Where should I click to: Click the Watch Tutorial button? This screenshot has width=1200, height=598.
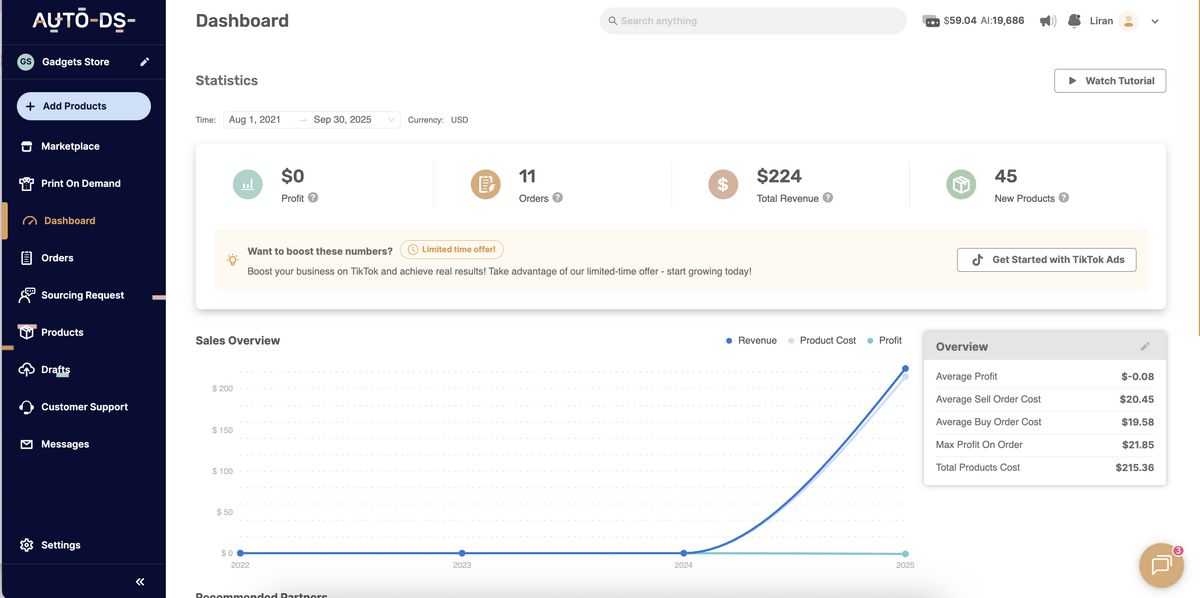point(1109,80)
